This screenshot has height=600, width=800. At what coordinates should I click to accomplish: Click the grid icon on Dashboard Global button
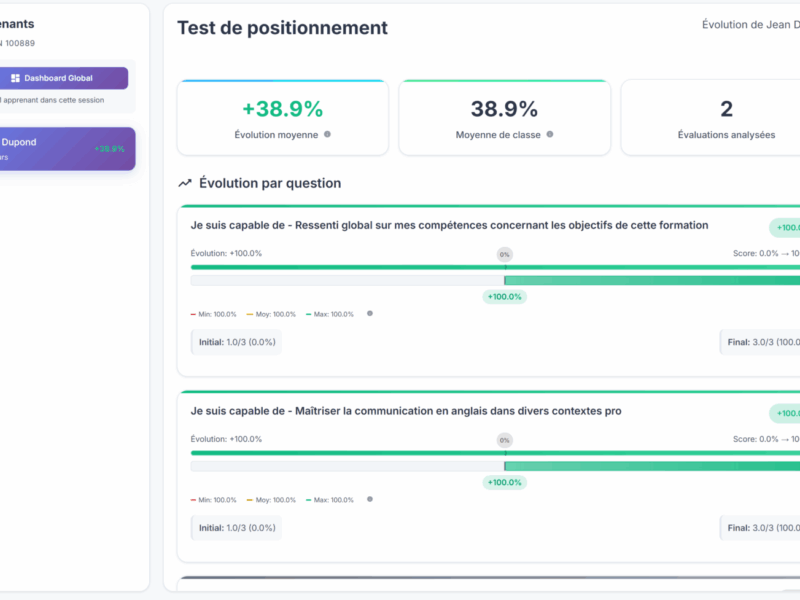(x=15, y=78)
